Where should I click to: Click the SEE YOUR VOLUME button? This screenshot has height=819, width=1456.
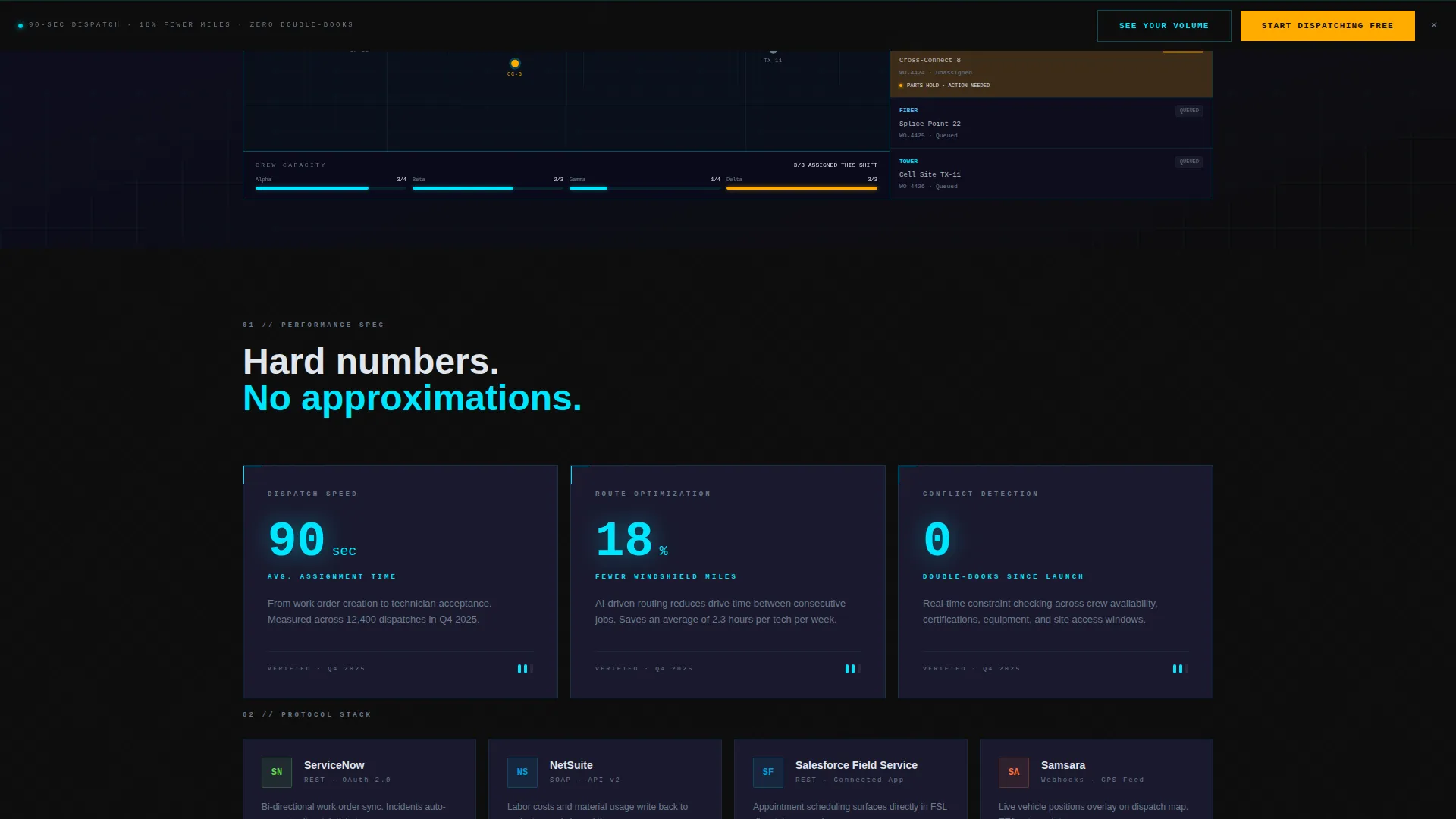1164,26
